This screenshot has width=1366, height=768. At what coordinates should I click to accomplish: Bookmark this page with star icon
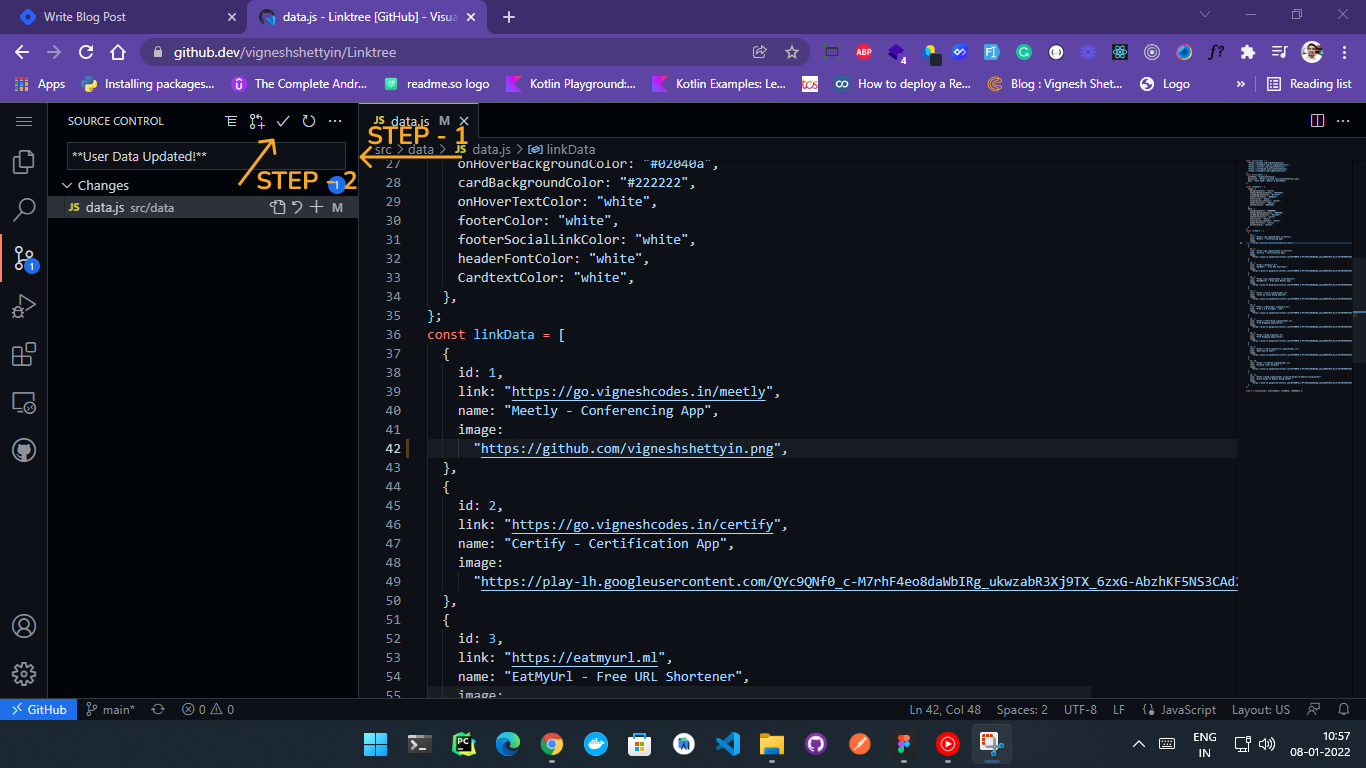tap(792, 52)
